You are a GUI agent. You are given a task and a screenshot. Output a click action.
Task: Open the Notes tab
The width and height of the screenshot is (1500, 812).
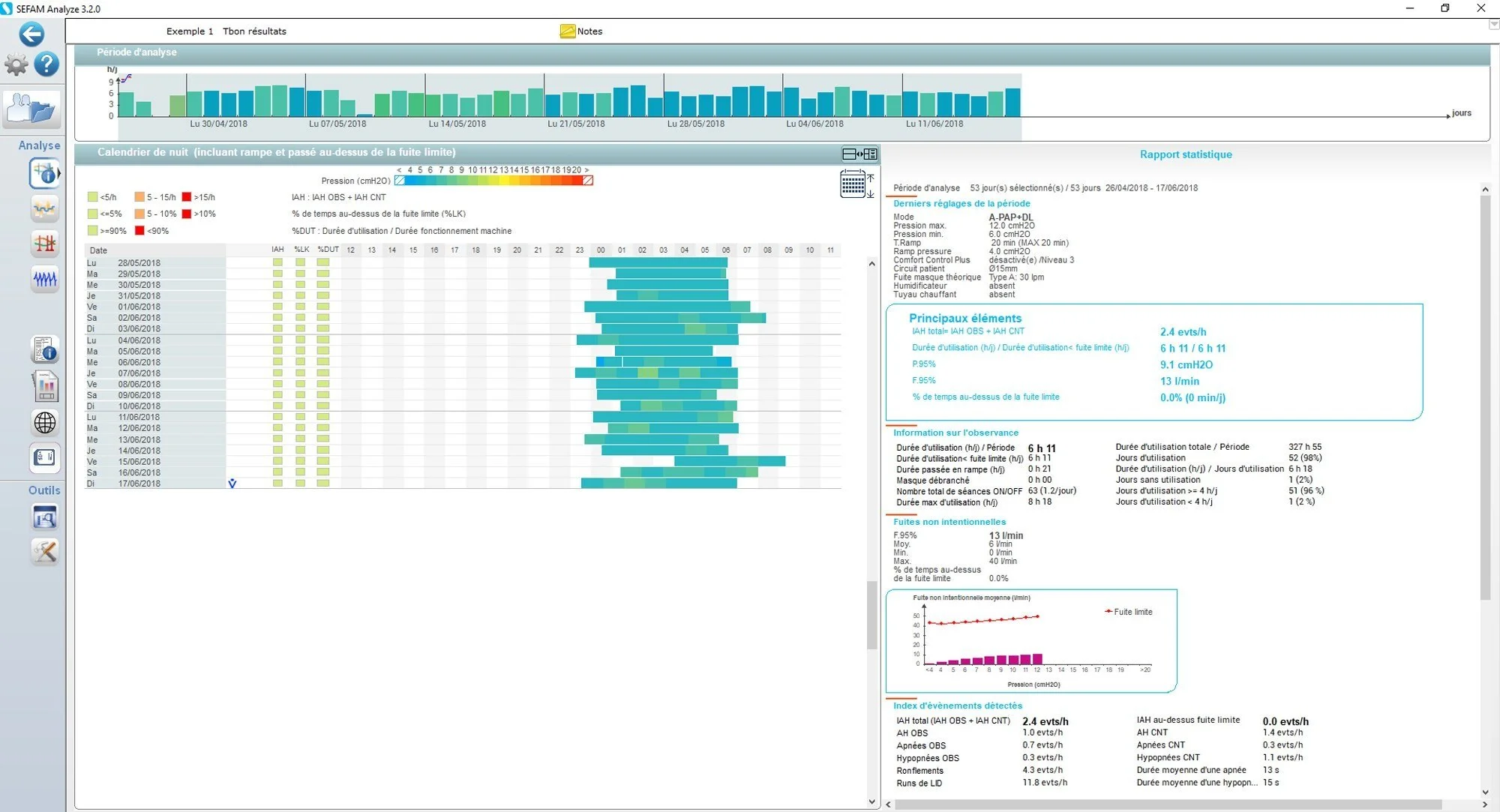tap(582, 31)
